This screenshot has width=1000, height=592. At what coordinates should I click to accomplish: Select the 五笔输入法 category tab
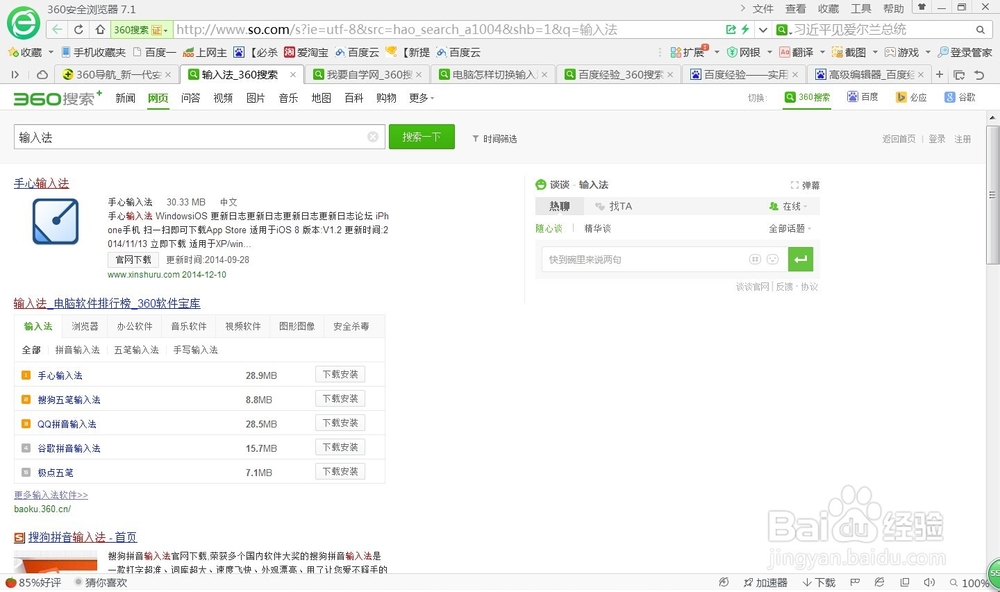click(136, 350)
